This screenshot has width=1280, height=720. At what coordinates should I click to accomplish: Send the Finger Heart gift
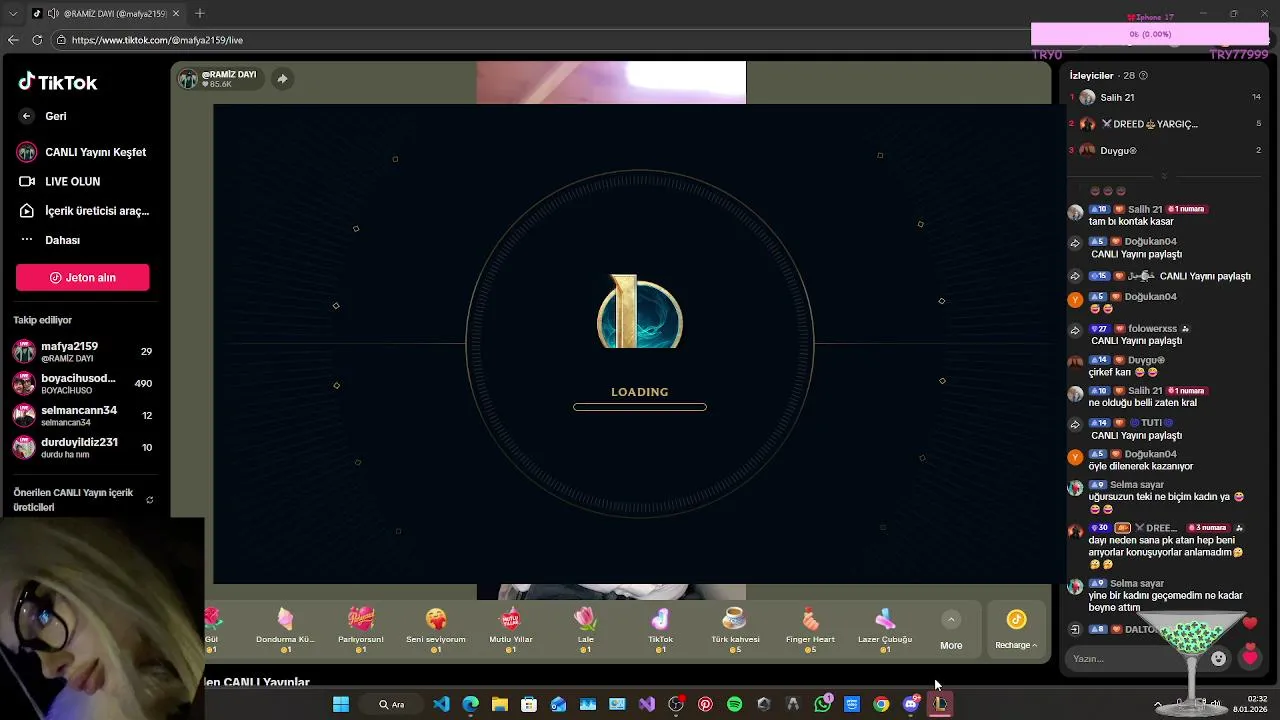click(810, 630)
